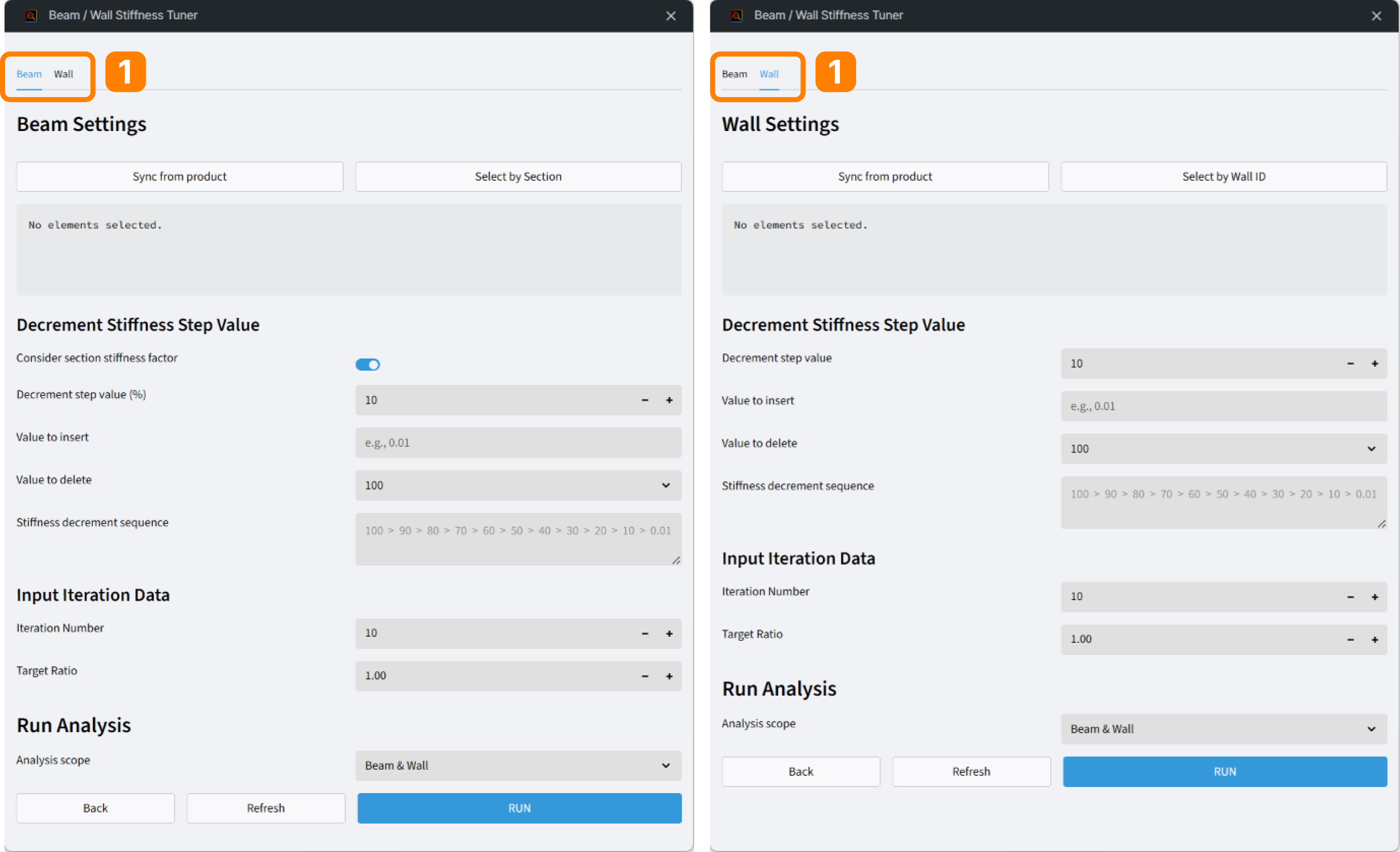Click Back button in Wall Settings window
Screen dimensions: 1400x852
(x=801, y=772)
